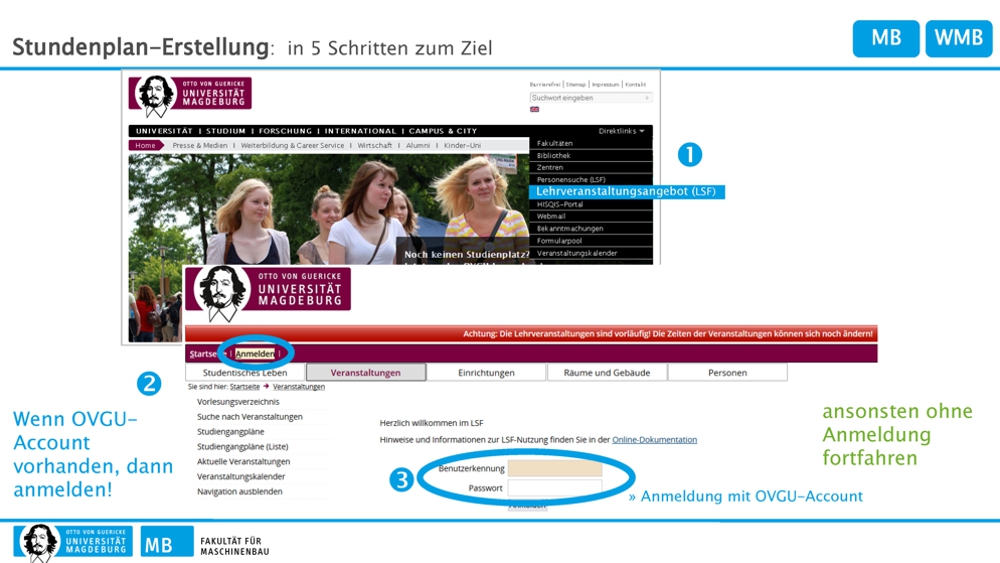Click the Kontakt link
This screenshot has width=1000, height=563.
(635, 84)
